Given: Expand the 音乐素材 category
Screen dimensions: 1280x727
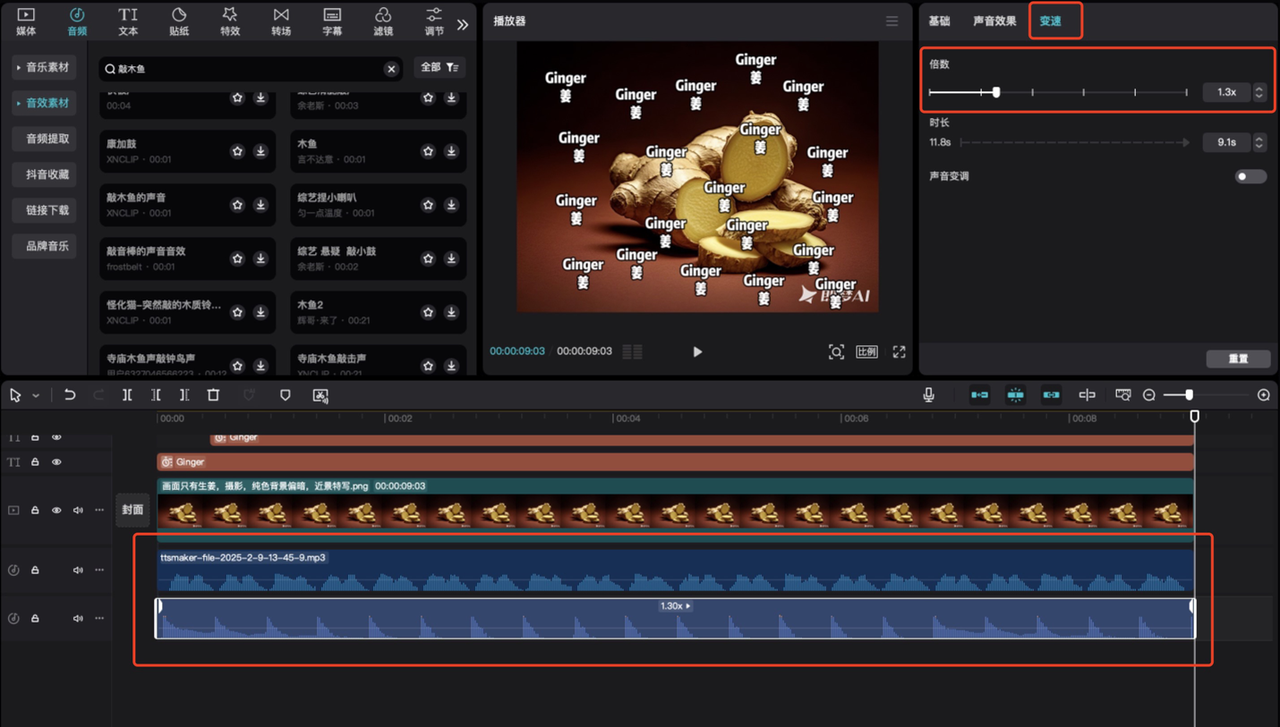Looking at the screenshot, I should 44,67.
